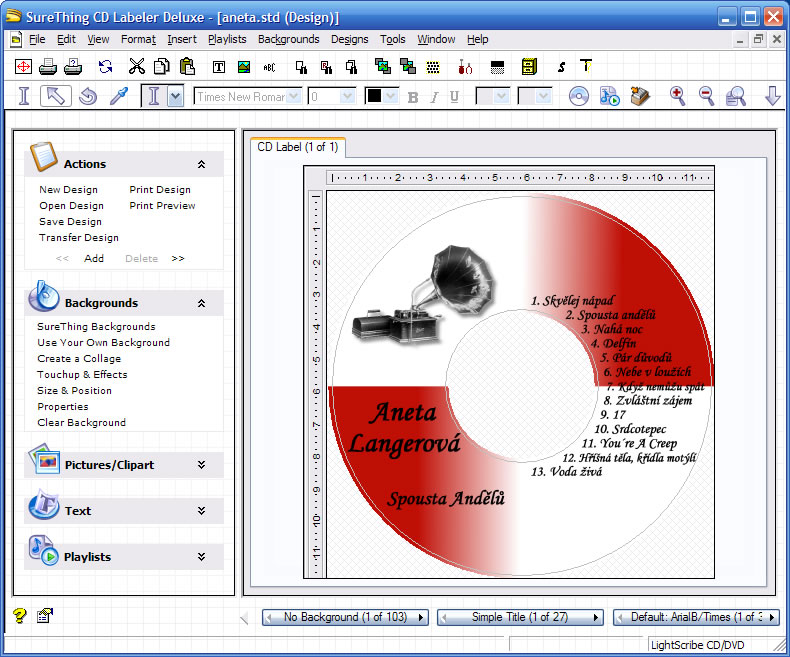Toggle underline text formatting
Image resolution: width=790 pixels, height=657 pixels.
(x=454, y=97)
